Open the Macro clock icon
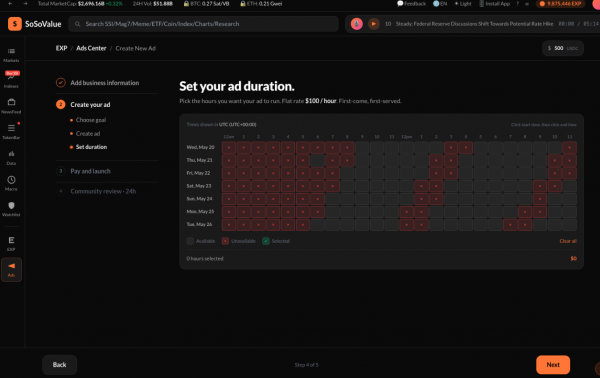This screenshot has height=378, width=600. click(11, 180)
